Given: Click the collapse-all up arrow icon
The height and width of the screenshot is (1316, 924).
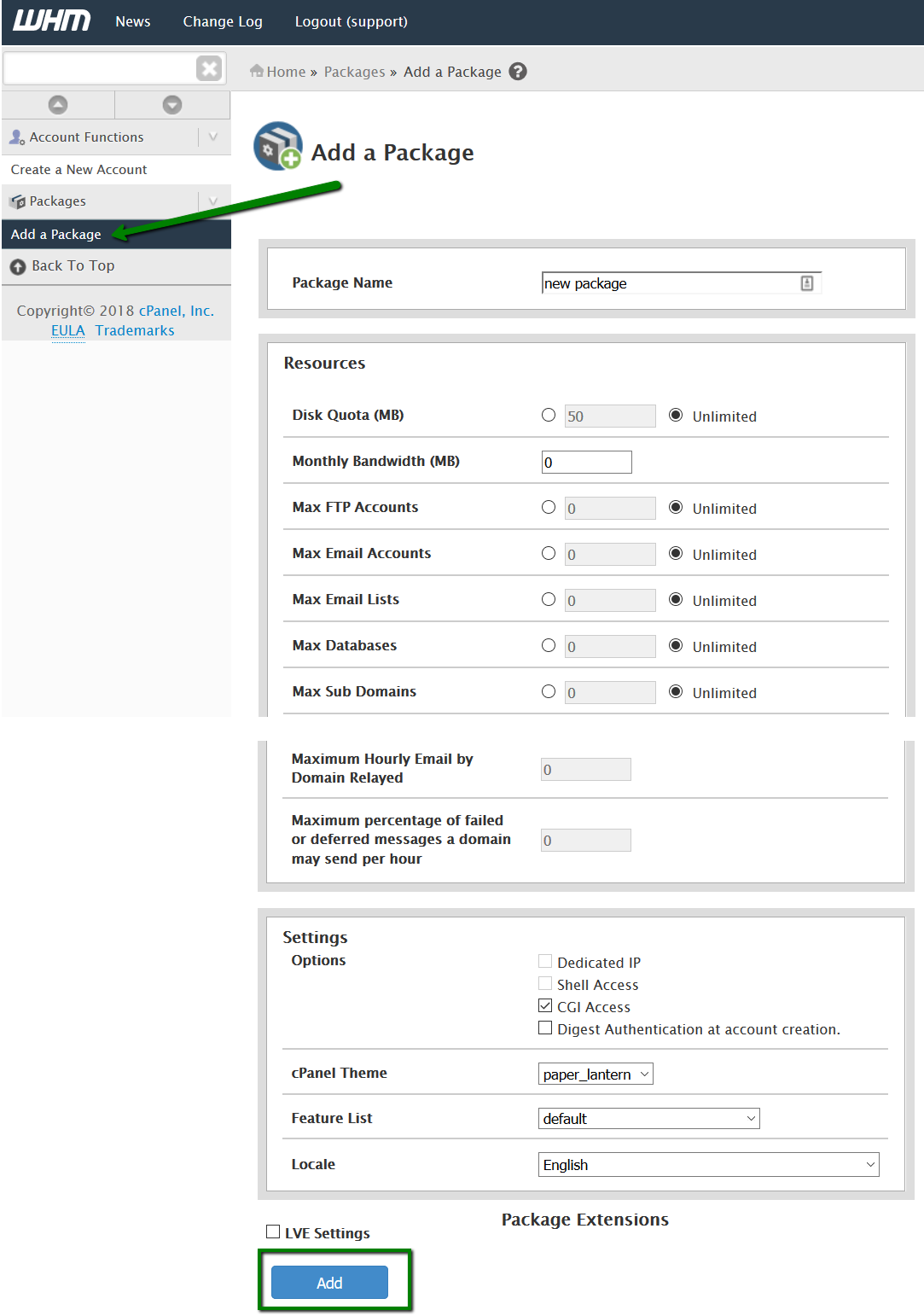Looking at the screenshot, I should point(58,105).
